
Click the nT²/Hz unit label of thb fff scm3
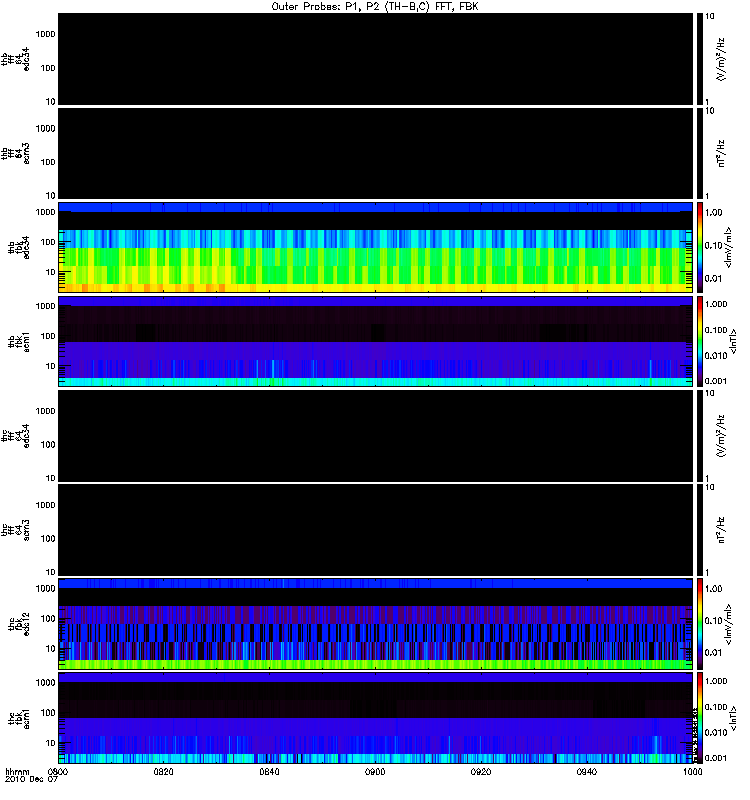point(721,154)
